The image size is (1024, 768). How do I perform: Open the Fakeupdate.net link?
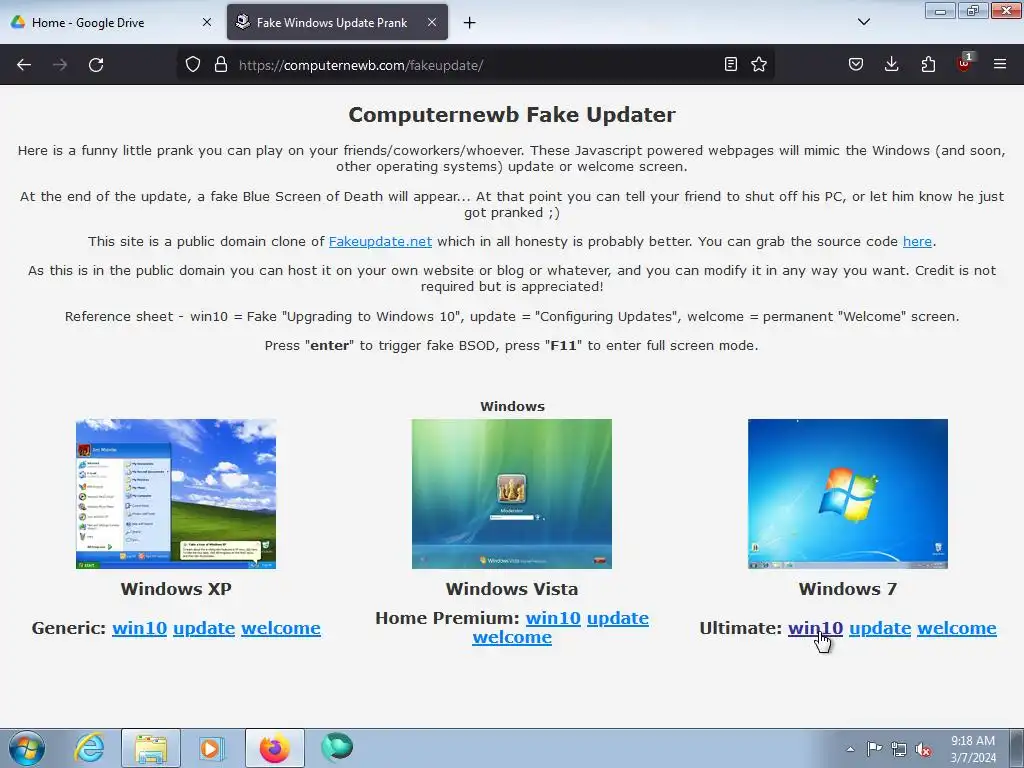point(380,242)
